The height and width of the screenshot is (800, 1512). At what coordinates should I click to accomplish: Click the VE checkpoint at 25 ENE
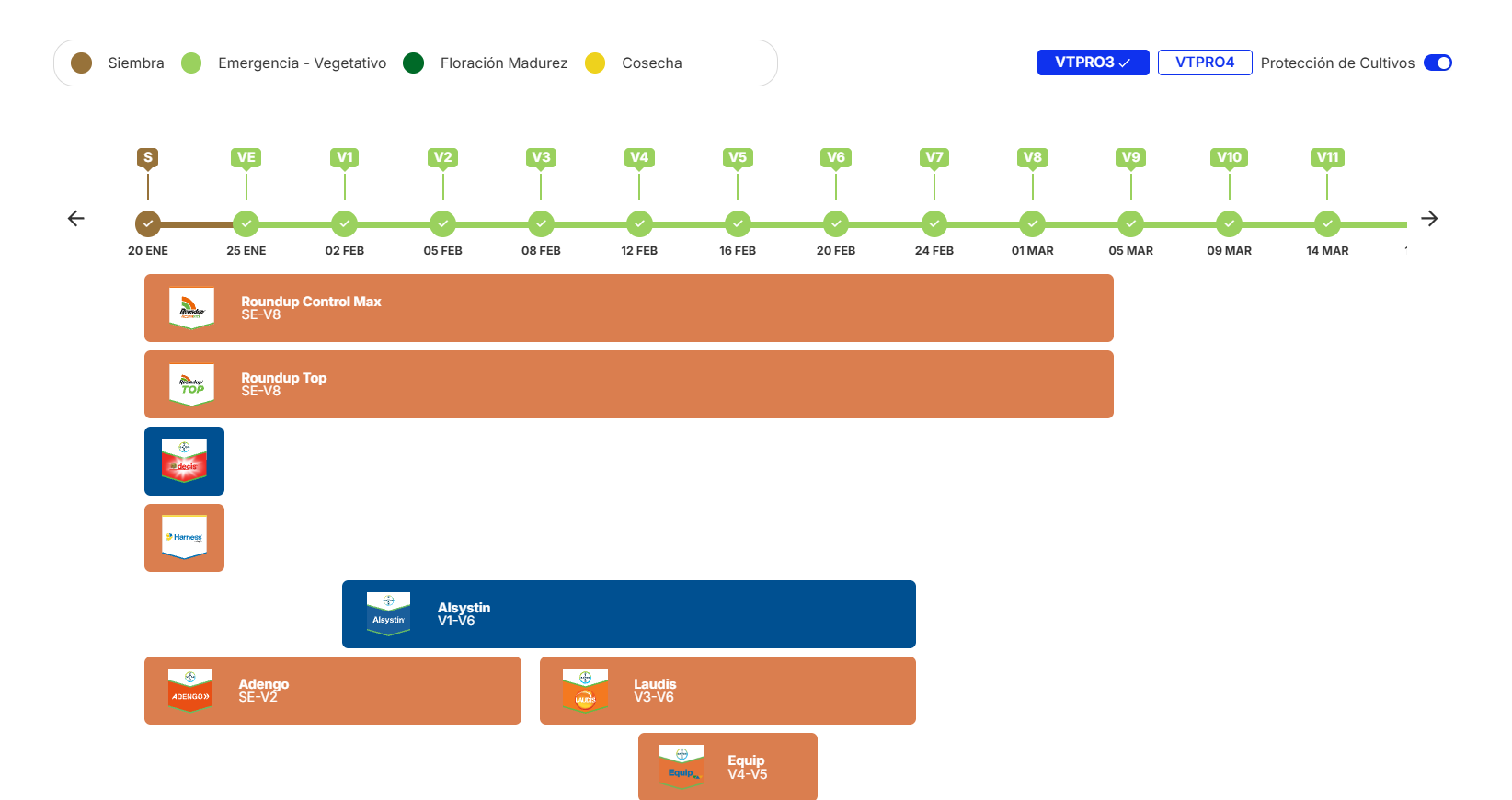click(x=246, y=223)
